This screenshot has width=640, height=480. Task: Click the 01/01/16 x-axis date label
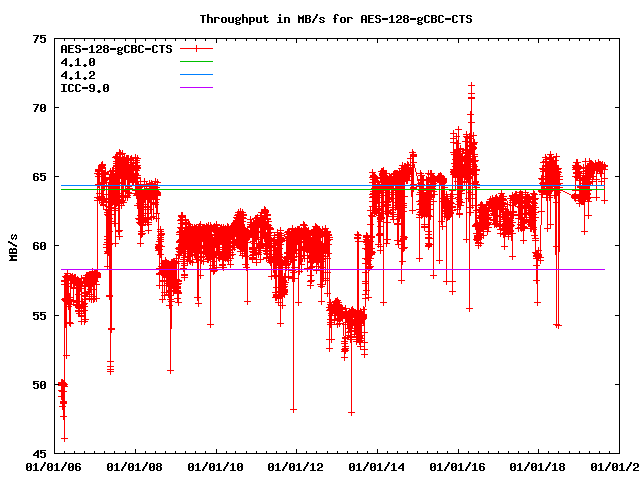click(x=457, y=467)
